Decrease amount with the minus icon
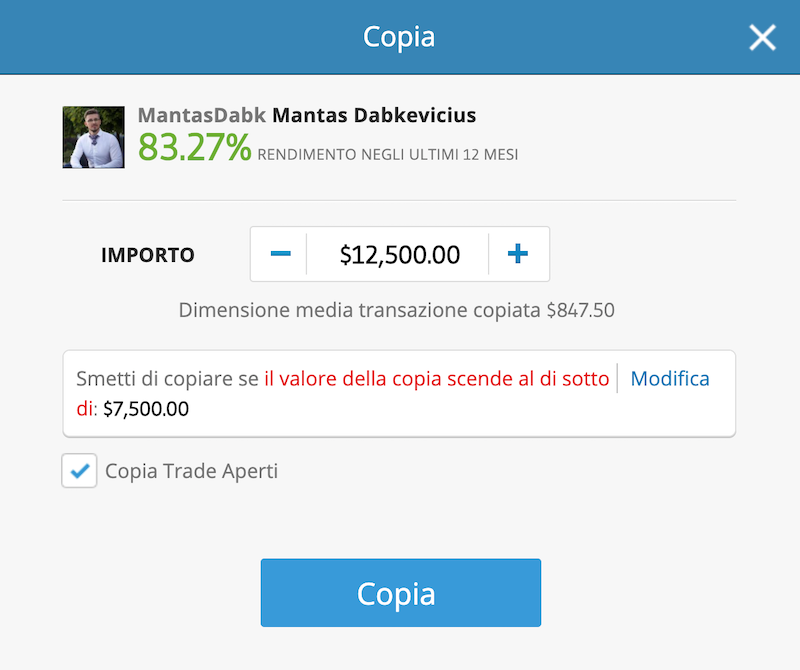 (x=280, y=254)
